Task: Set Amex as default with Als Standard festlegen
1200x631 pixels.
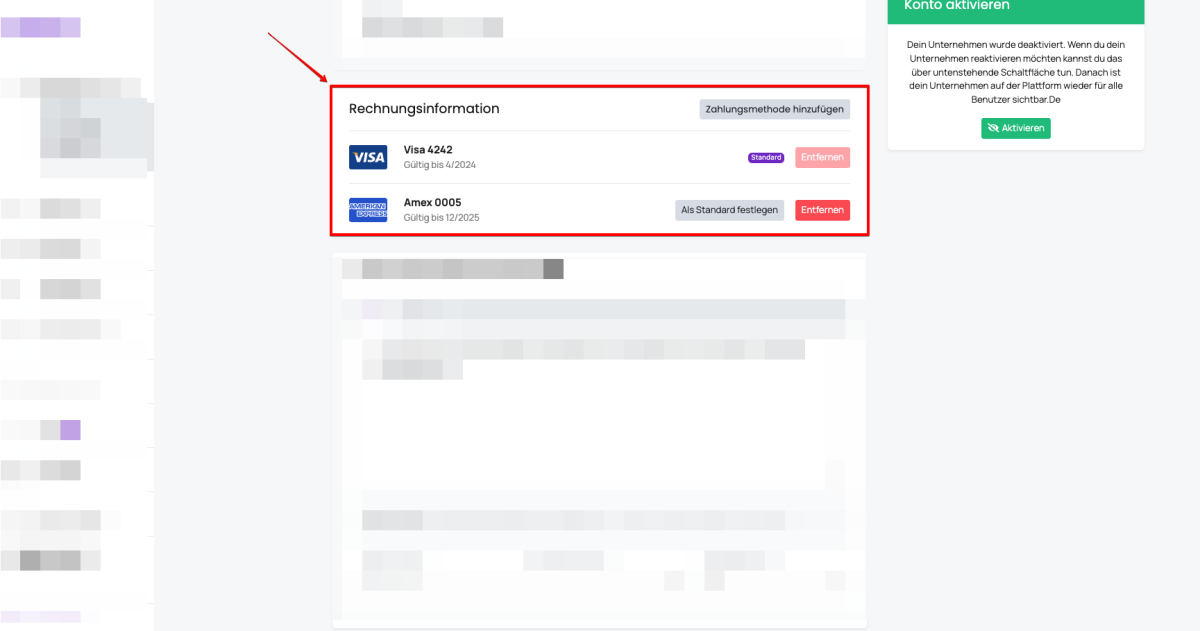Action: pos(729,210)
